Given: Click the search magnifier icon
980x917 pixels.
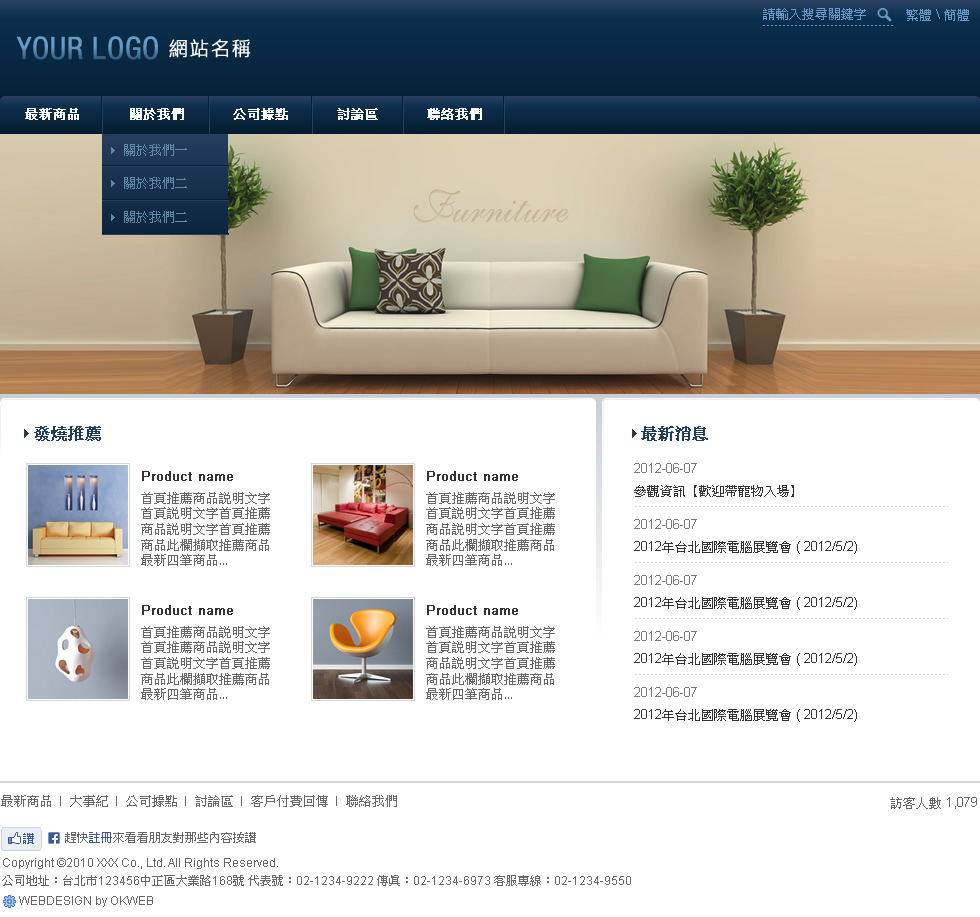Looking at the screenshot, I should (x=884, y=15).
